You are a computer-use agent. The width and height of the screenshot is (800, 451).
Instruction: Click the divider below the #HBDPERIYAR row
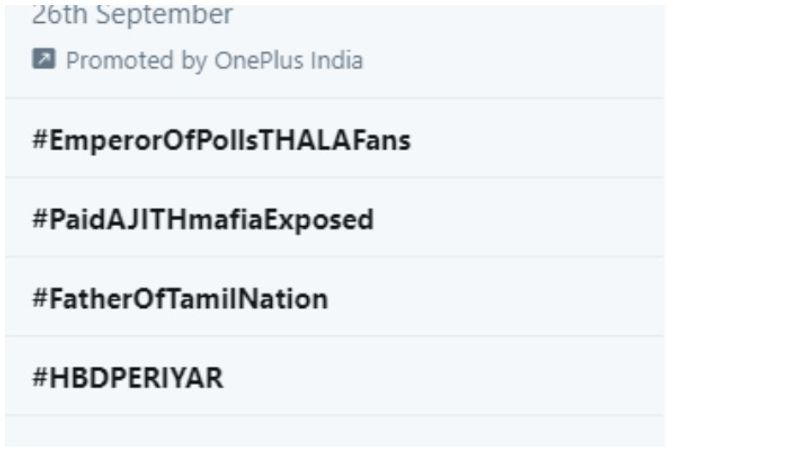click(334, 415)
